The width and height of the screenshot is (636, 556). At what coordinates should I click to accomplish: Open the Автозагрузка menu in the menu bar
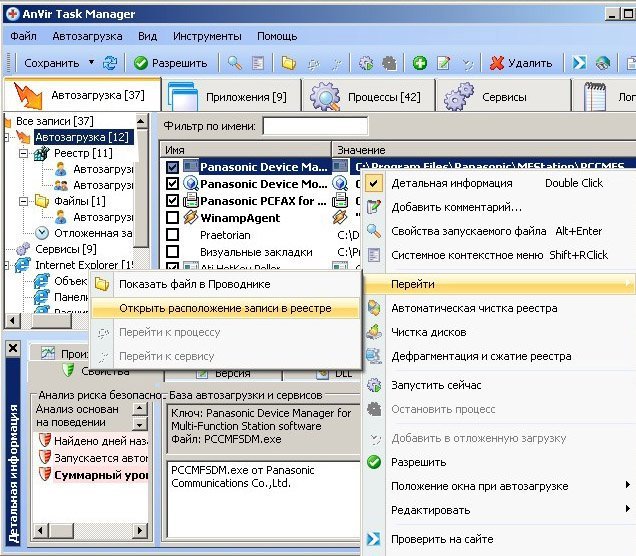(x=87, y=36)
